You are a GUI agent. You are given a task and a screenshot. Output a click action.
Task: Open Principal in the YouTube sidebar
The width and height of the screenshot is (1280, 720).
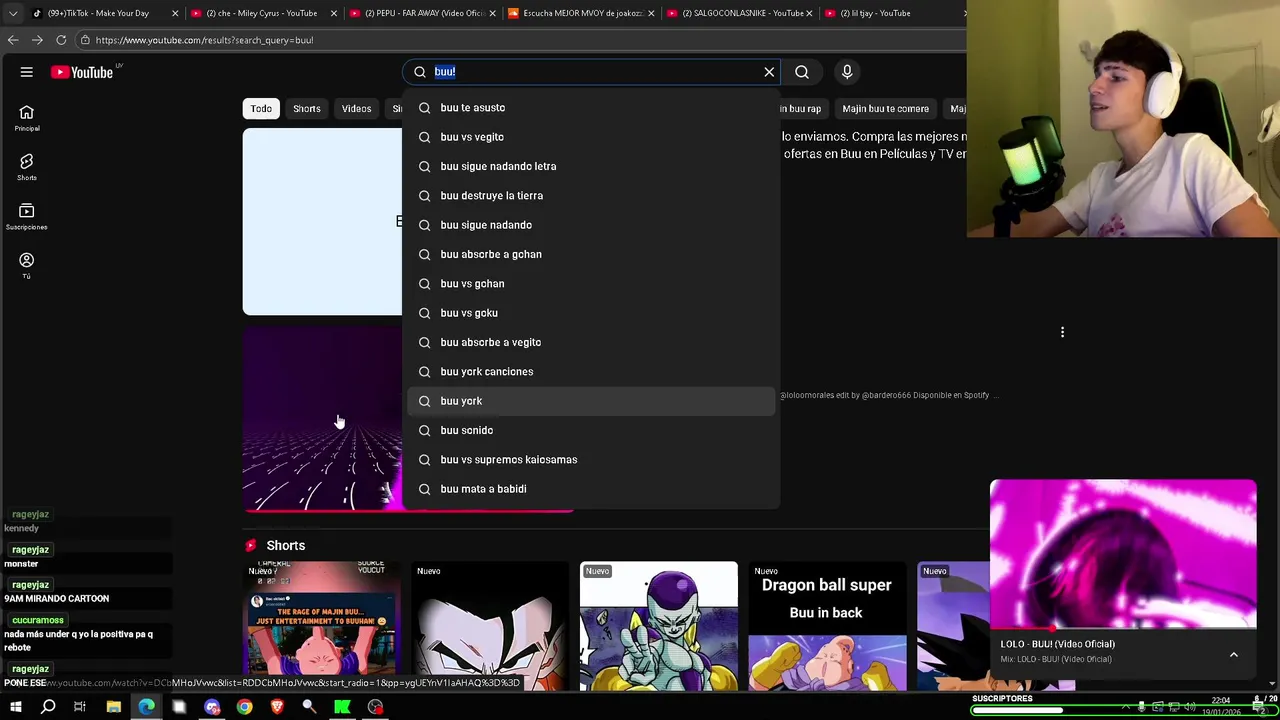(x=27, y=118)
